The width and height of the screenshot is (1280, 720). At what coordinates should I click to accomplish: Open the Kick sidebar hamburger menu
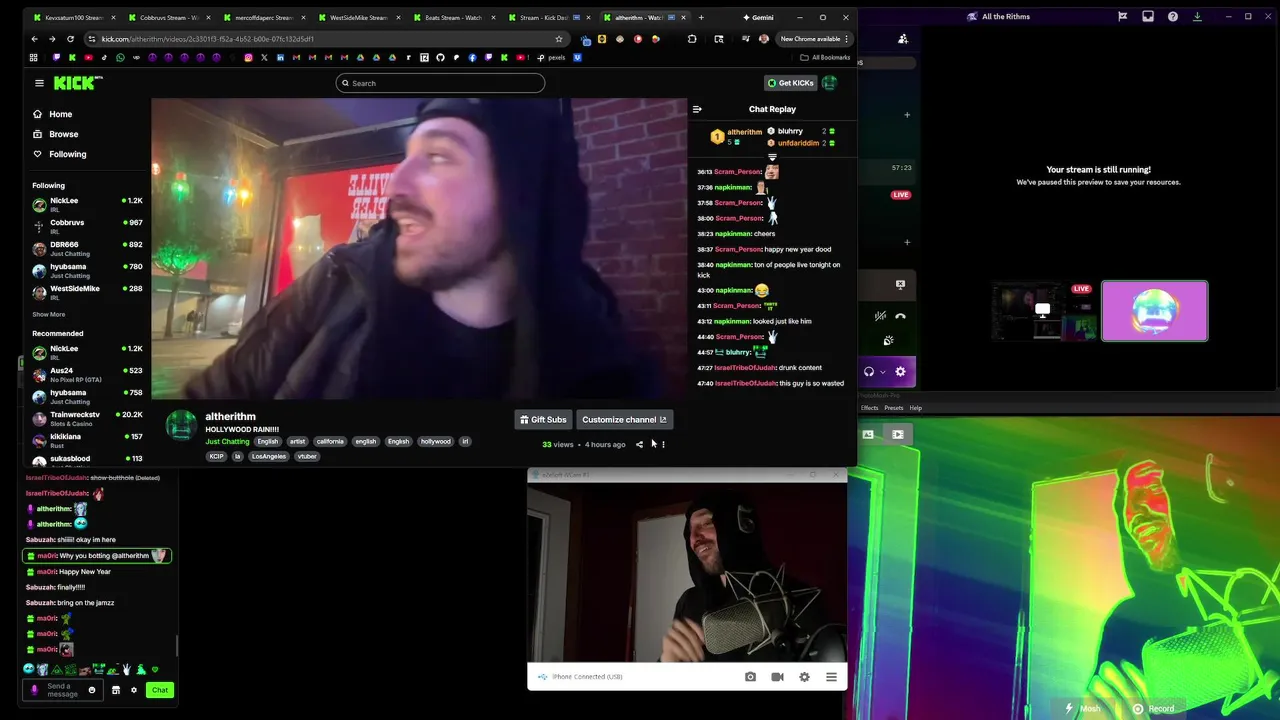point(39,83)
